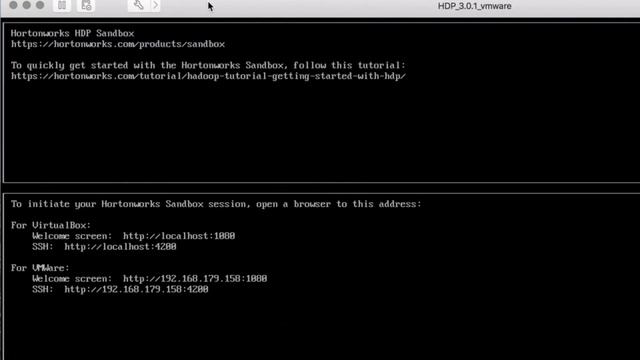Open the snapshots toolbar icon
The height and width of the screenshot is (360, 640).
click(86, 5)
